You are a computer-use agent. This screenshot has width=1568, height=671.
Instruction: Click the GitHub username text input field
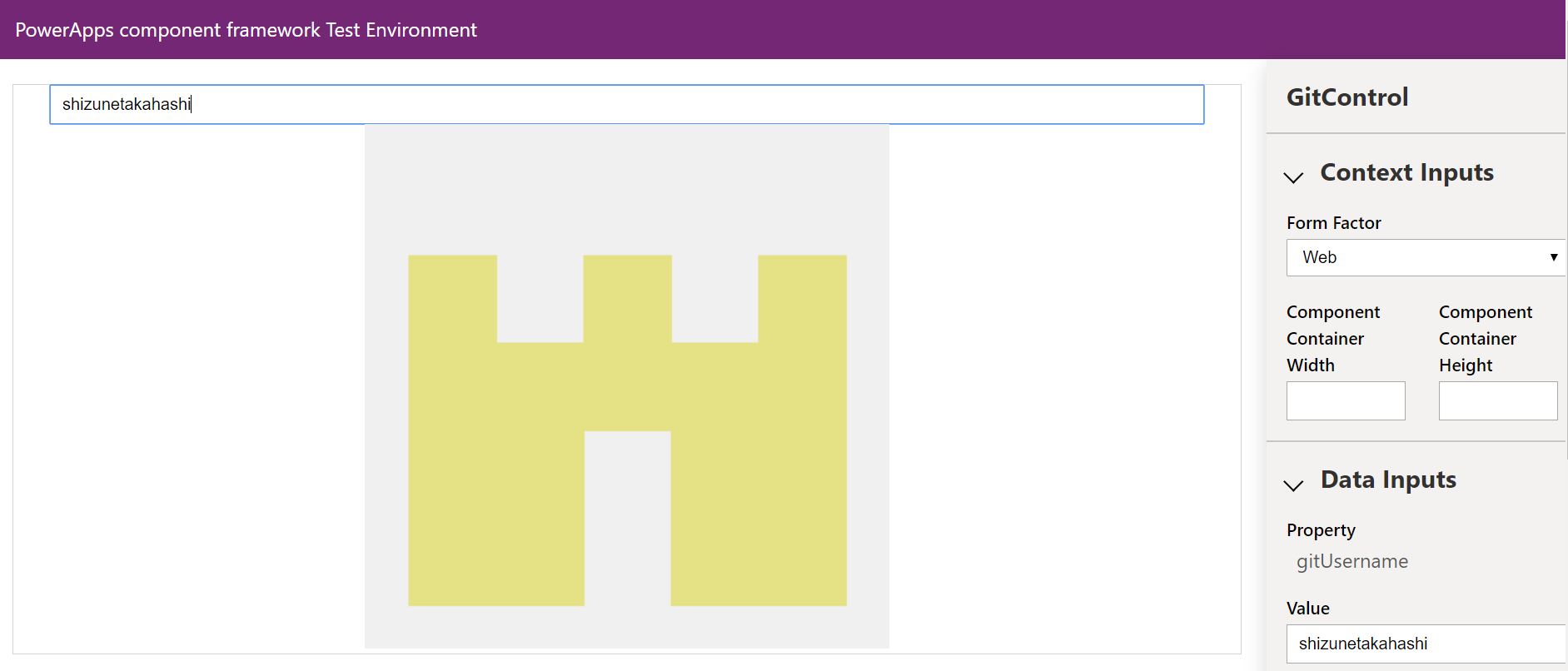point(627,104)
